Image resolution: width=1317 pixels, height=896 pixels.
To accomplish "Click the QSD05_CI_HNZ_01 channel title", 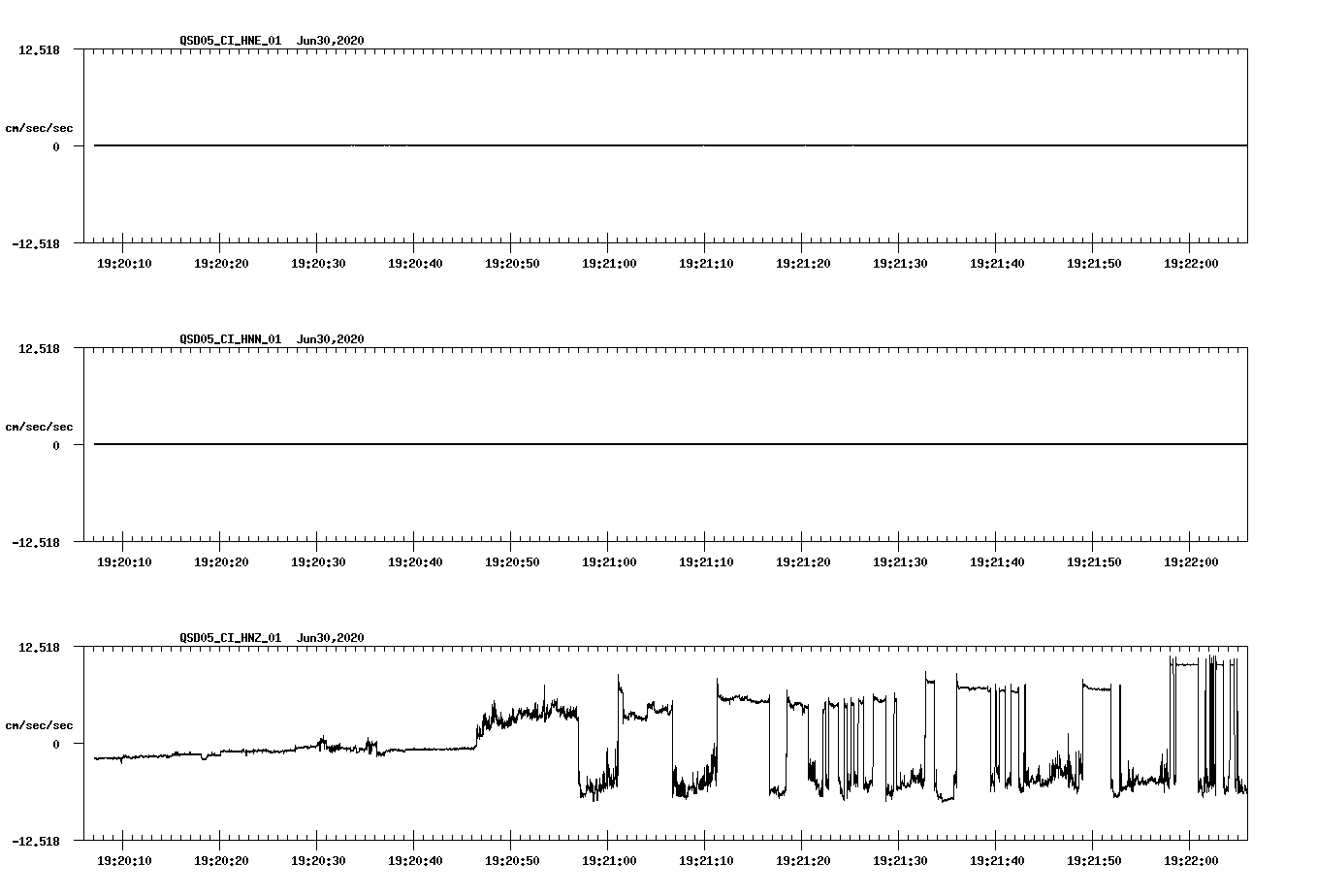I will (231, 638).
